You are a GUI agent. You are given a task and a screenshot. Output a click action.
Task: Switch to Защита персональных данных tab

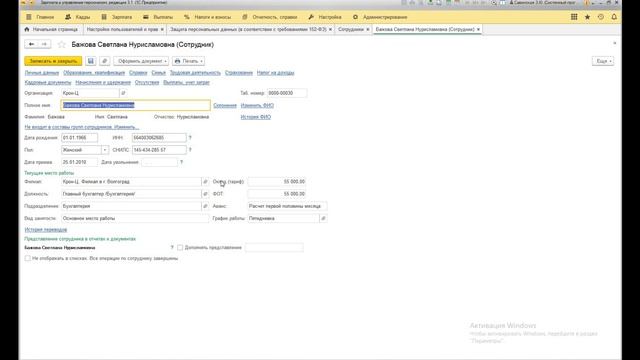tap(248, 29)
